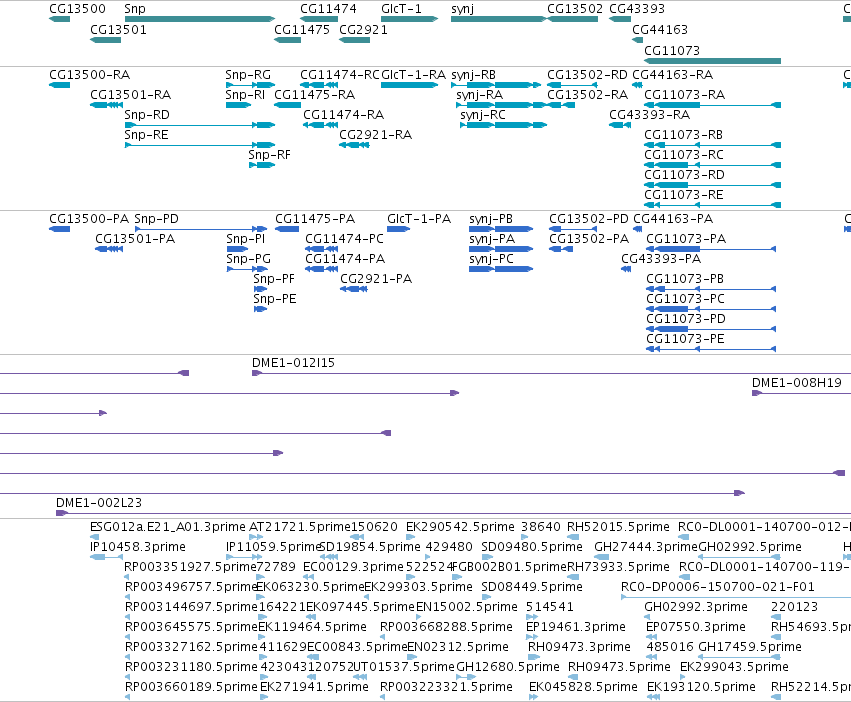Click the RC0-DP0006-150700-021-F01 EST label
851x702 pixels.
(x=717, y=587)
